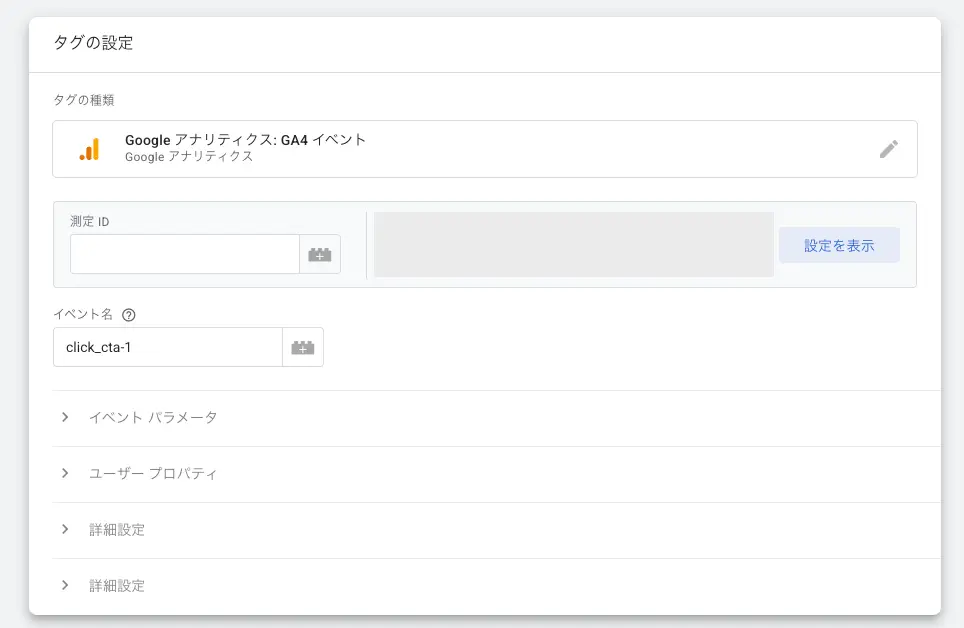Expand the イベント パラメータ chevron arrow
This screenshot has width=964, height=628.
(65, 417)
